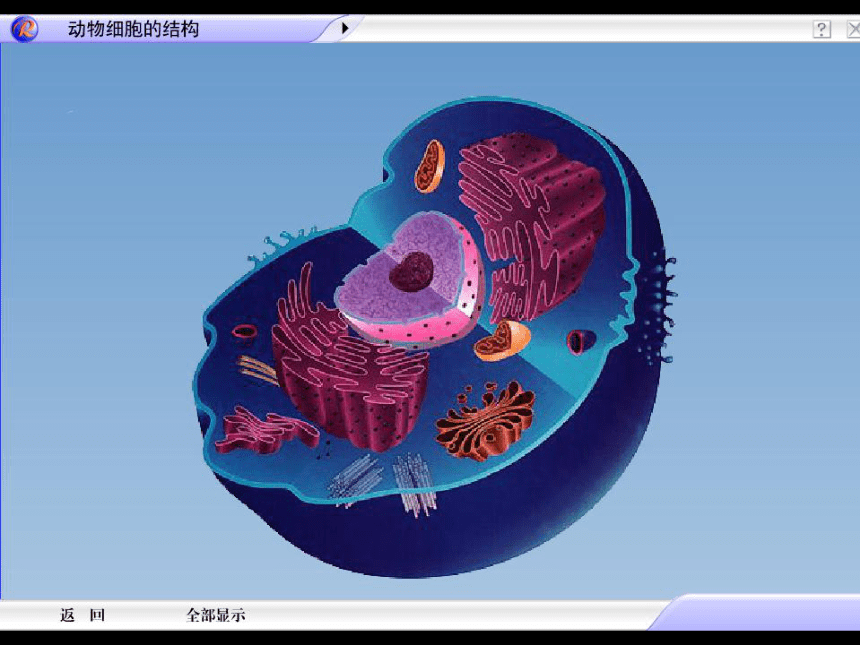Click the dark nucleolus inside the nucleus
Viewport: 860px width, 645px height.
(411, 271)
